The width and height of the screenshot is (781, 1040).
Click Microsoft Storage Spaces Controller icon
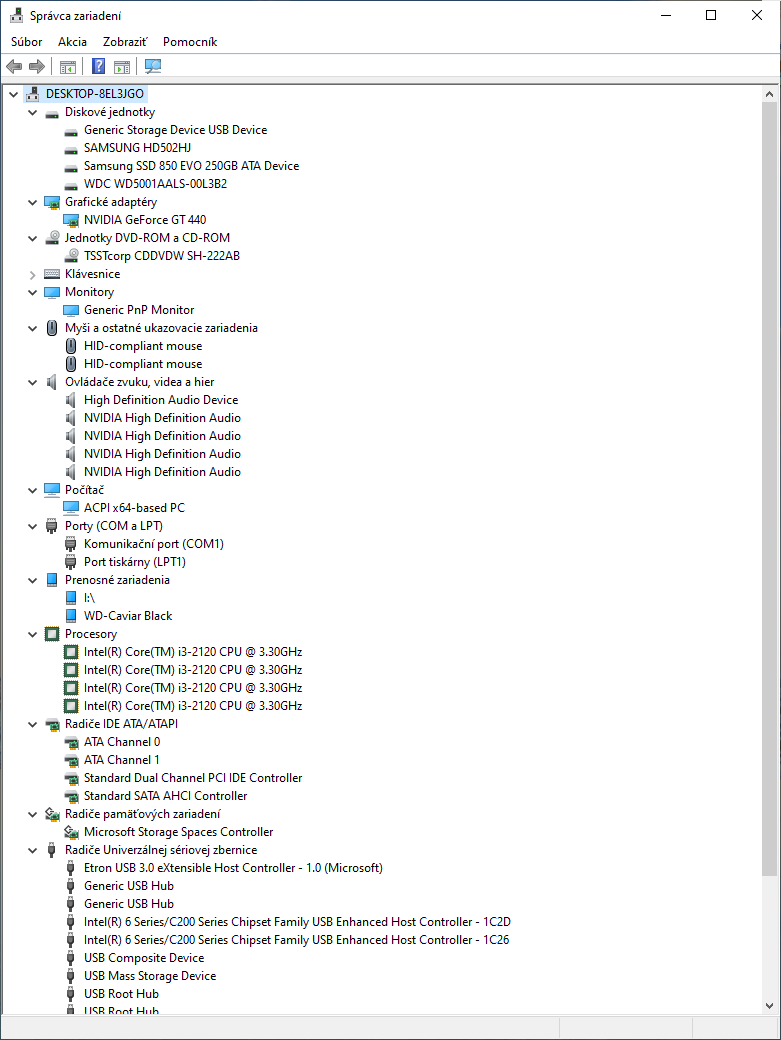tap(71, 832)
